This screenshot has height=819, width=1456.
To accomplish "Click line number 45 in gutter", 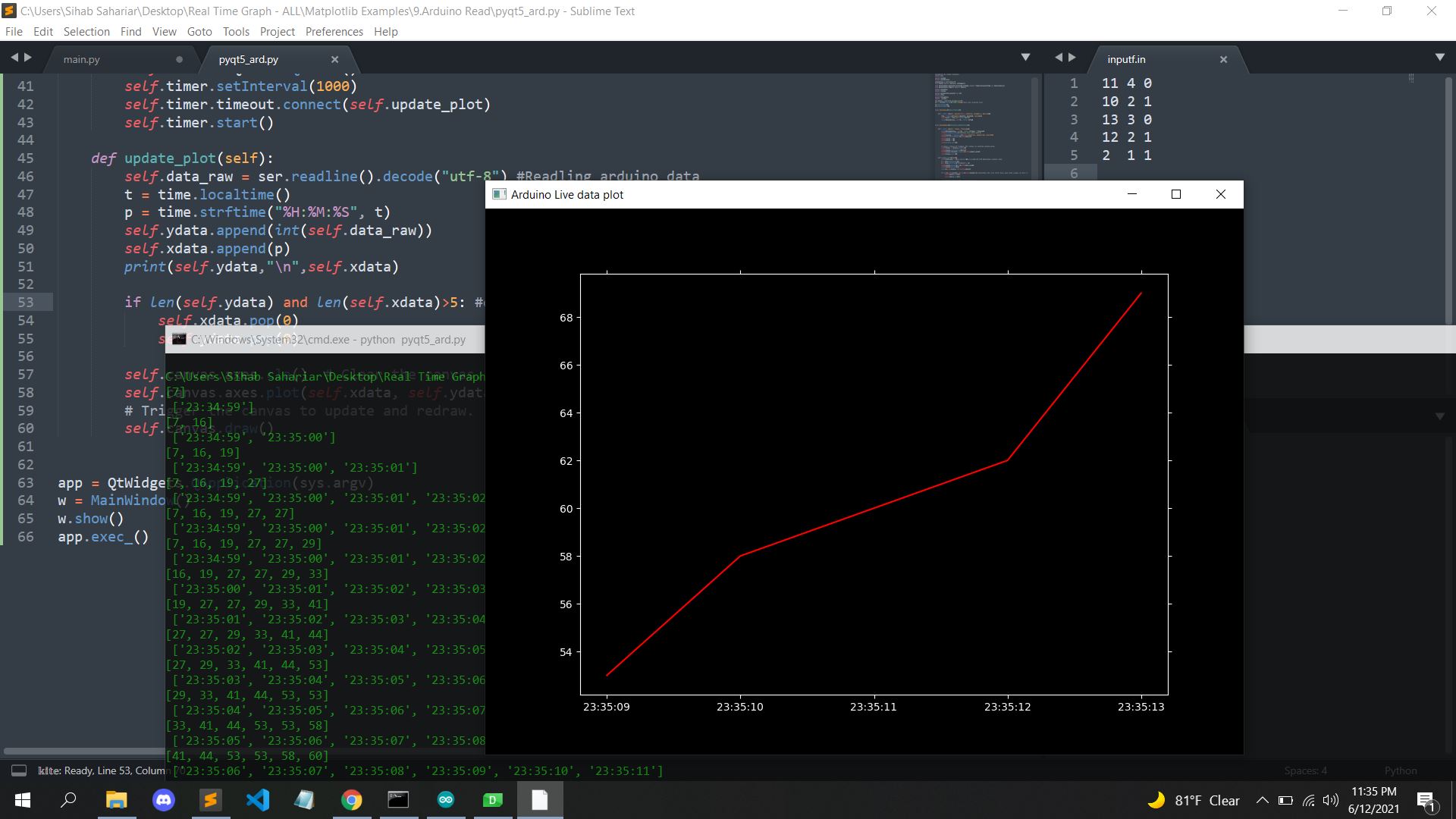I will coord(26,158).
